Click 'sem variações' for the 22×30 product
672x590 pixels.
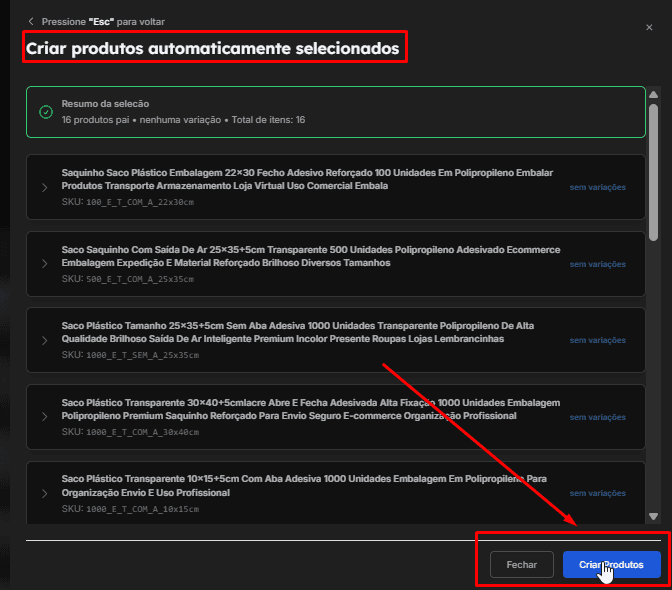pyautogui.click(x=597, y=187)
